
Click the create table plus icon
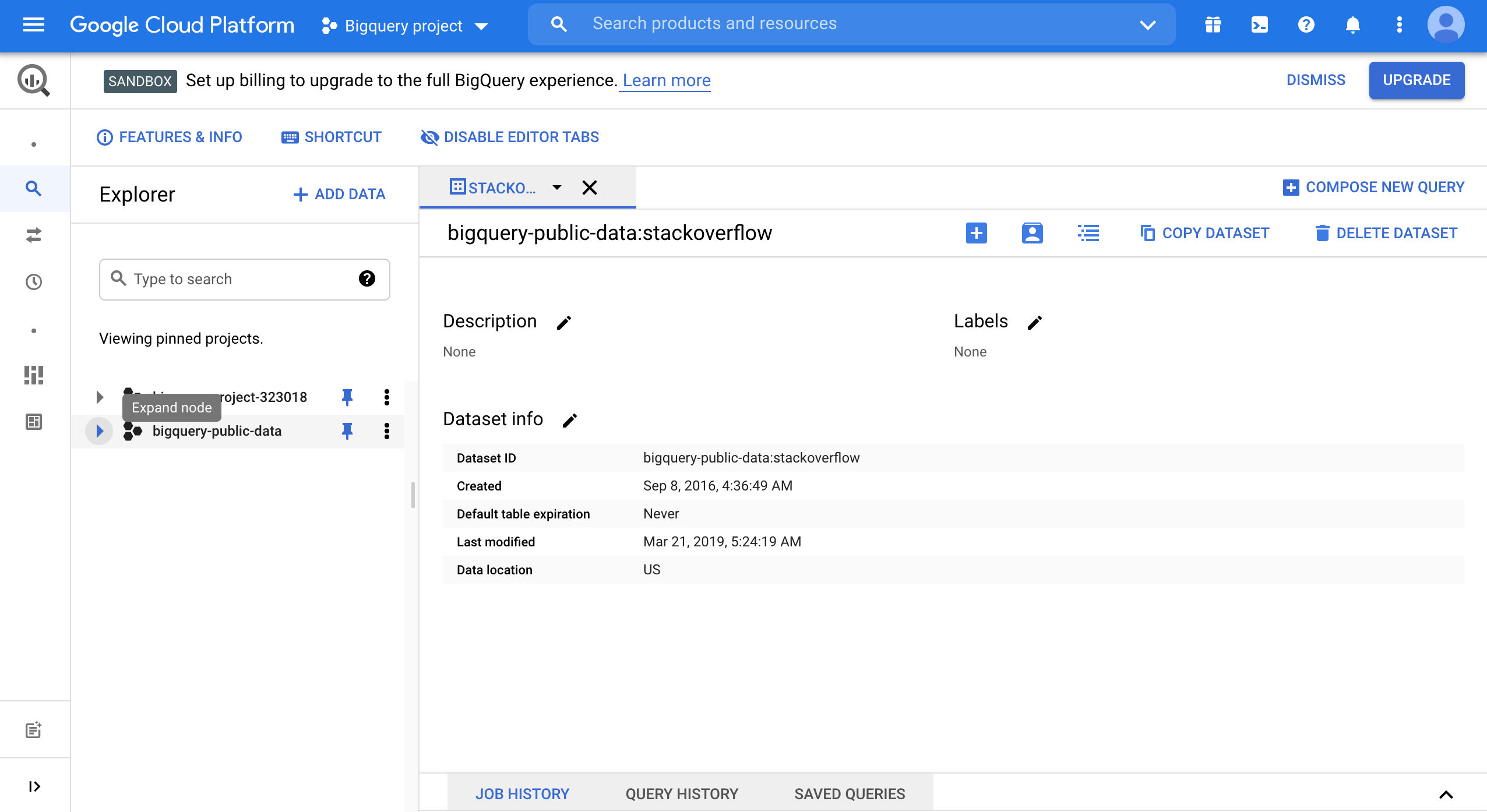click(977, 233)
